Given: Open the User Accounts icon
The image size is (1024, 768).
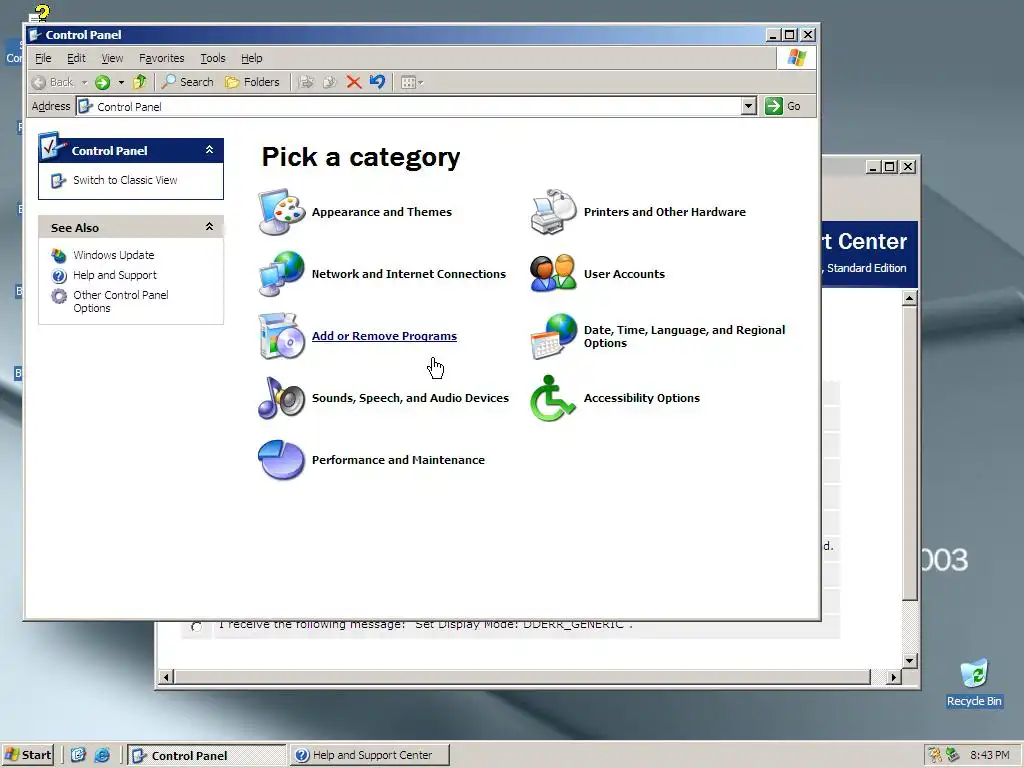Looking at the screenshot, I should point(553,274).
